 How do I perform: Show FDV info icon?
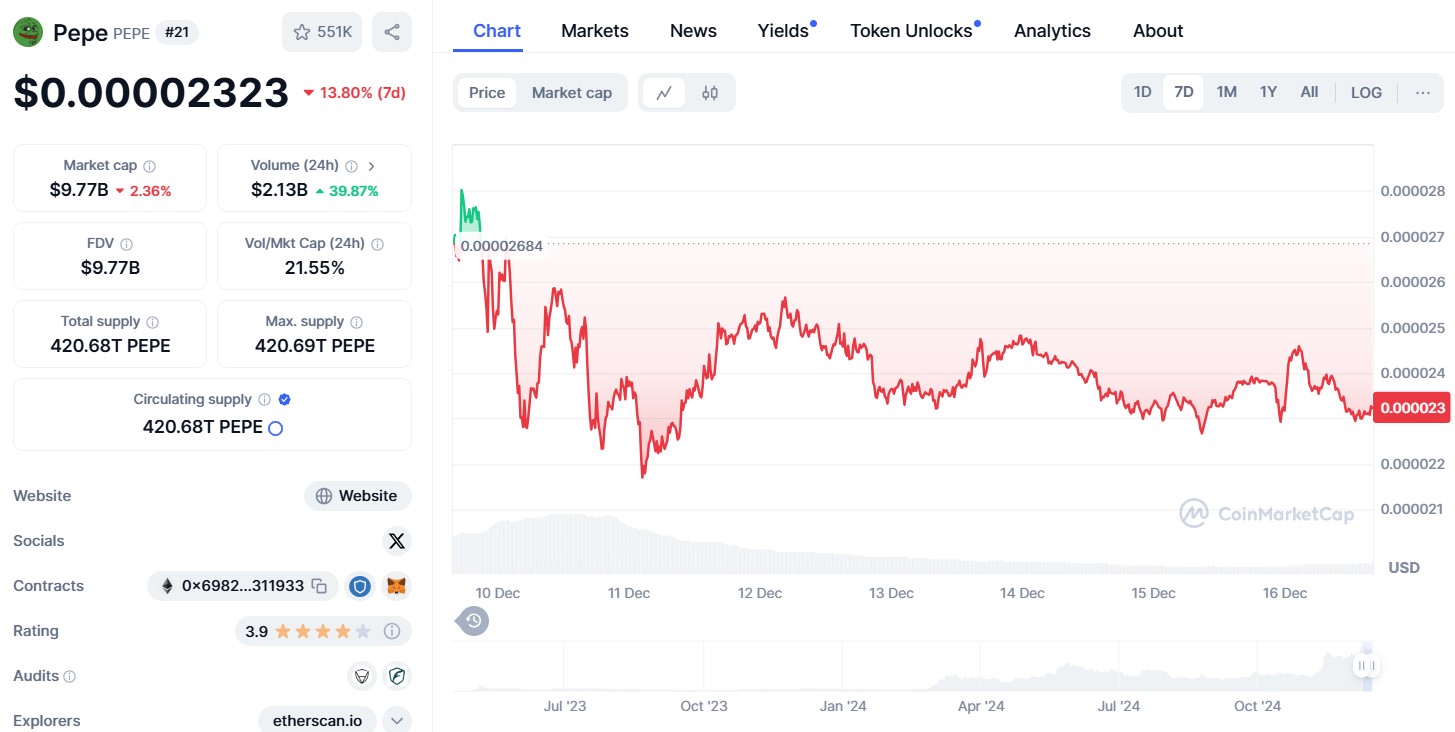tap(126, 244)
